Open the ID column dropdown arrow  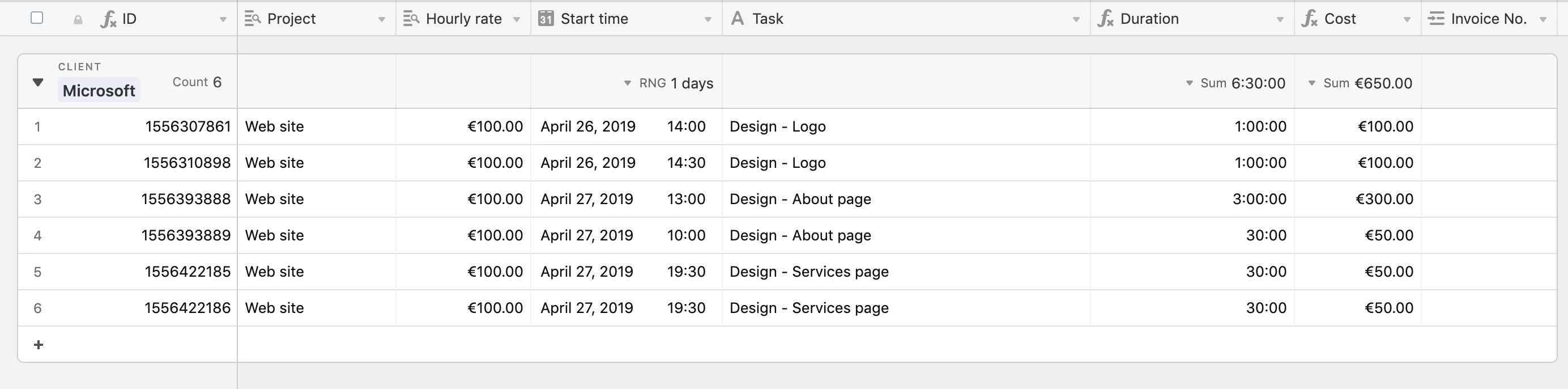coord(223,19)
